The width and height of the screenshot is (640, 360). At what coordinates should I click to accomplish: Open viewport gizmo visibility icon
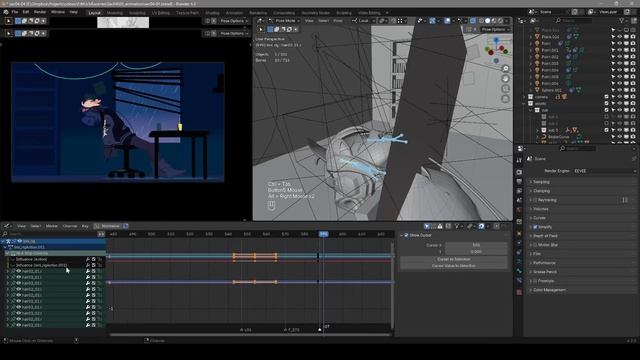click(432, 20)
